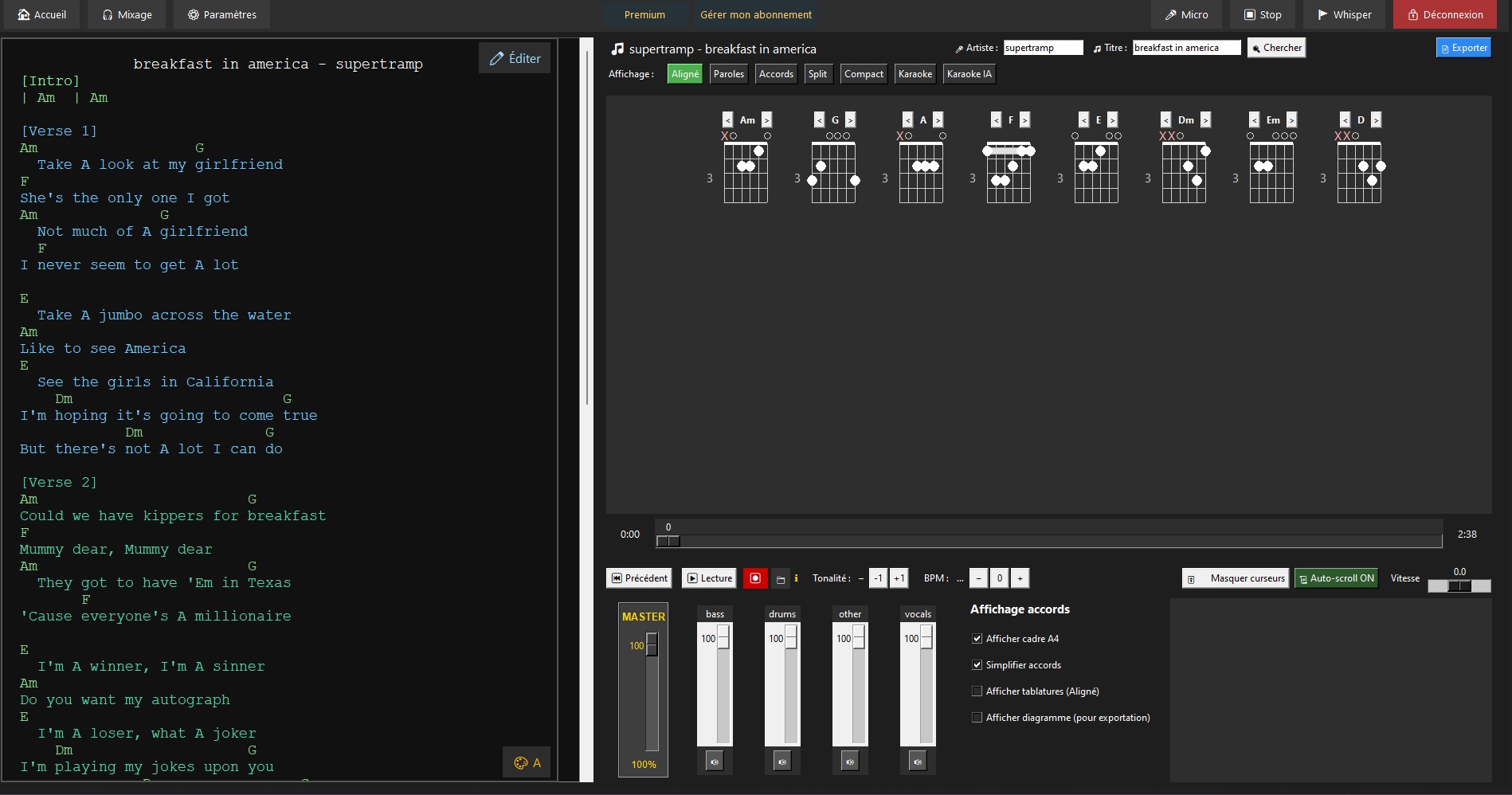The width and height of the screenshot is (1512, 795).
Task: Uncheck Afficher cadre A4
Action: [977, 639]
